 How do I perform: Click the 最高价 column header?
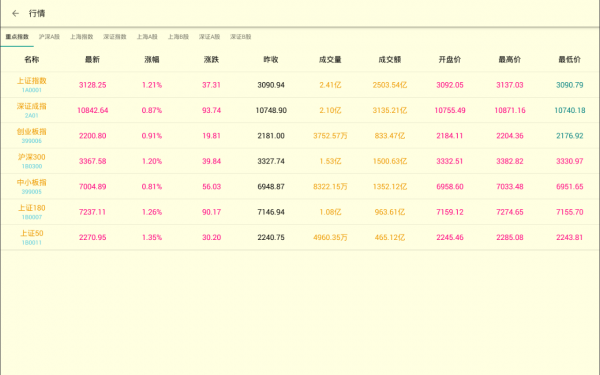[x=510, y=60]
